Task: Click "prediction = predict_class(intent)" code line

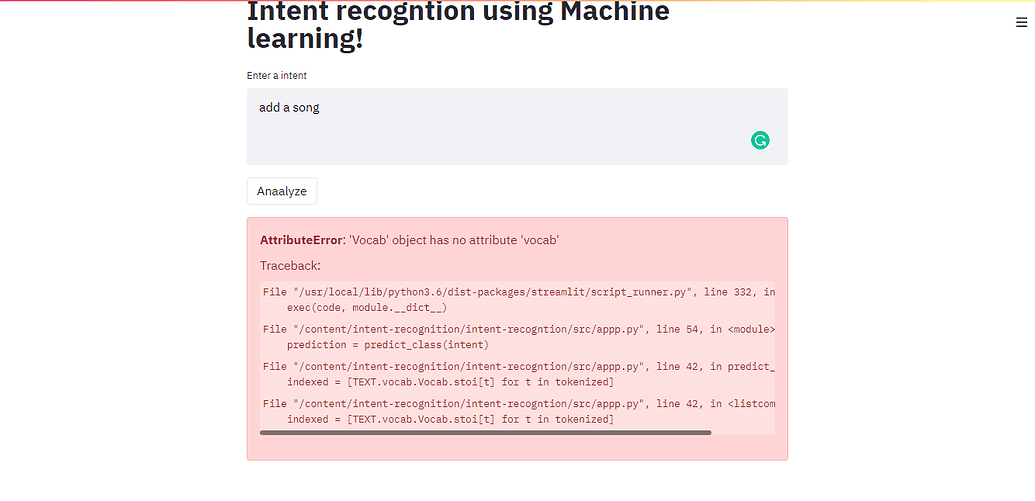Action: point(387,345)
